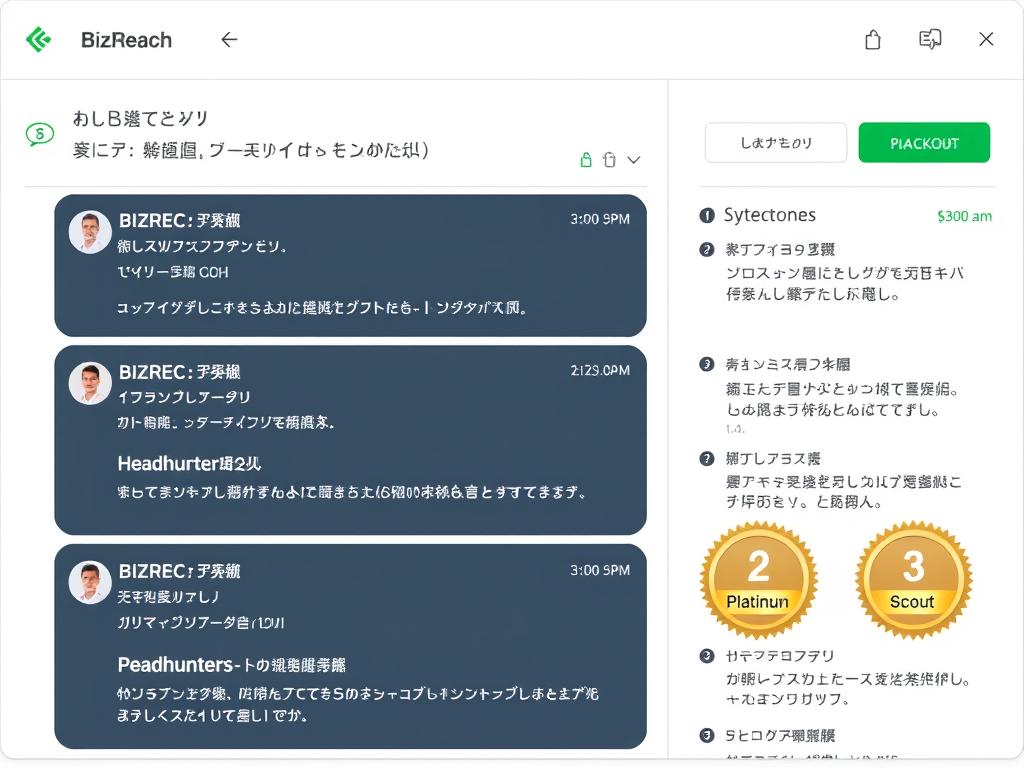Open the Peadhunters message heading
The height and width of the screenshot is (768, 1024).
[232, 665]
